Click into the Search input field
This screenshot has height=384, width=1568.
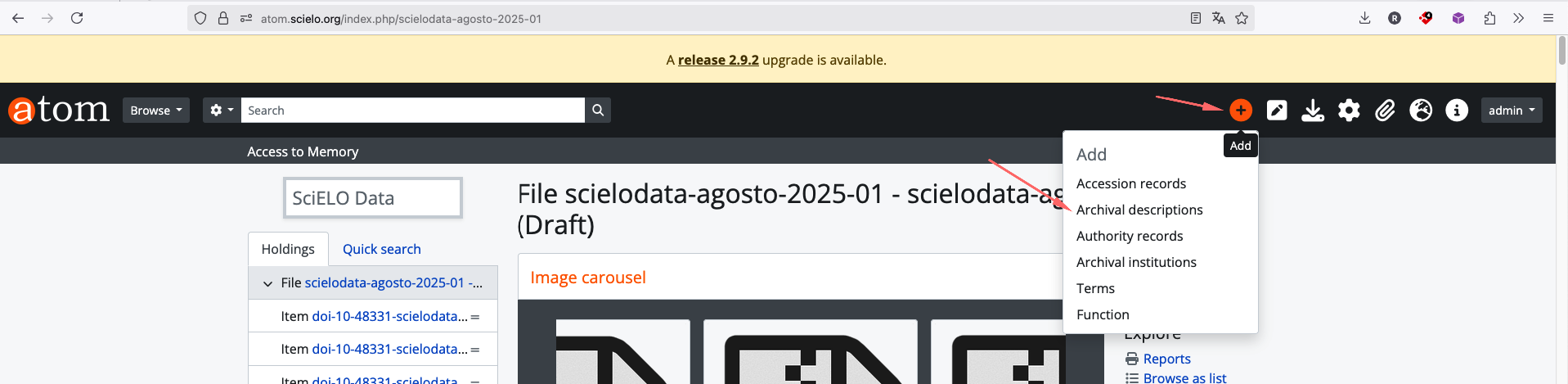[412, 110]
